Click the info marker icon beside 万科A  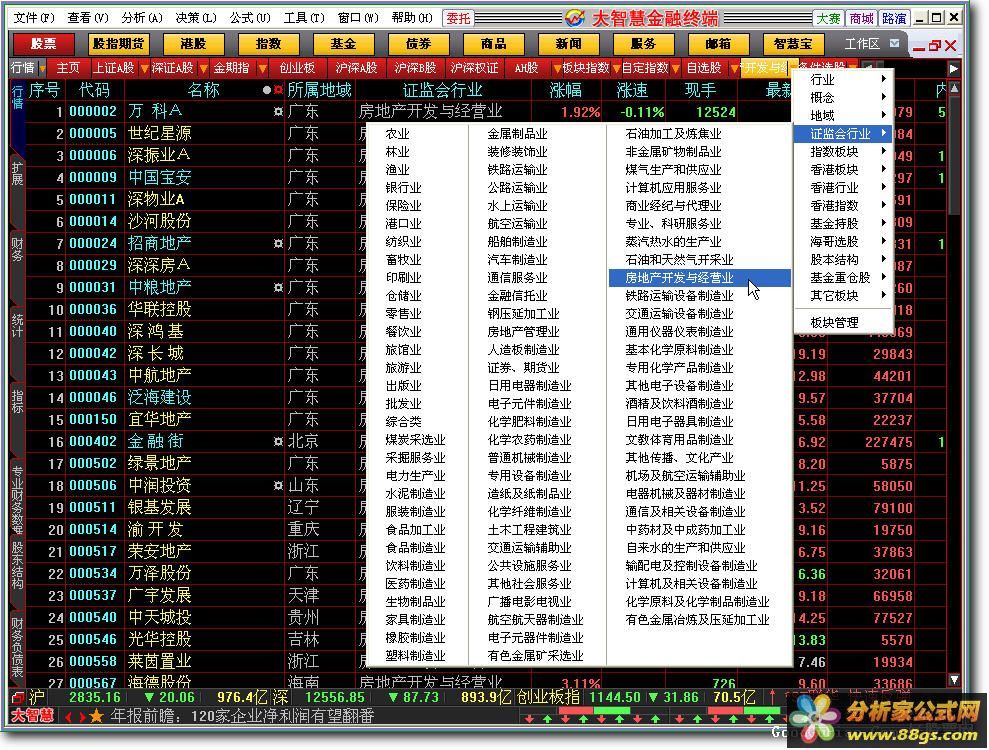[278, 112]
